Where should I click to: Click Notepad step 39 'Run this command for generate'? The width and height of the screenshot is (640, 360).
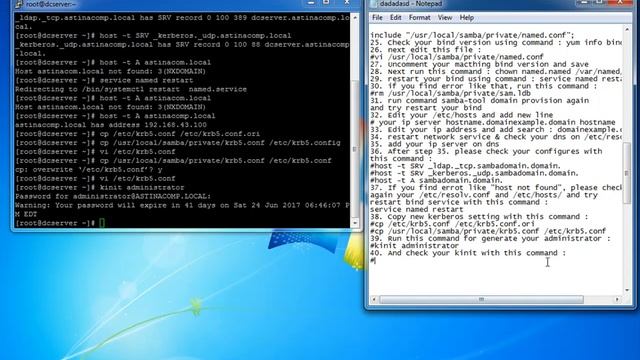click(x=491, y=238)
